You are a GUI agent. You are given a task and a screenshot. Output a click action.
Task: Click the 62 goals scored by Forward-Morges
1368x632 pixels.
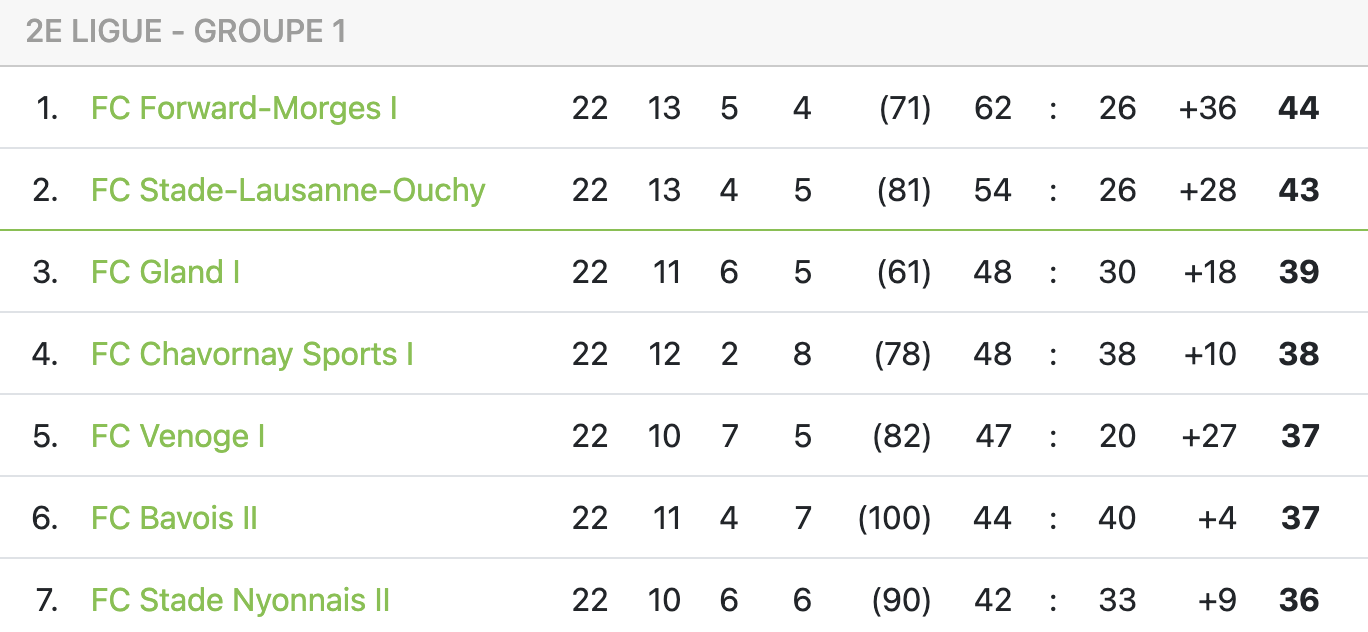pyautogui.click(x=993, y=108)
